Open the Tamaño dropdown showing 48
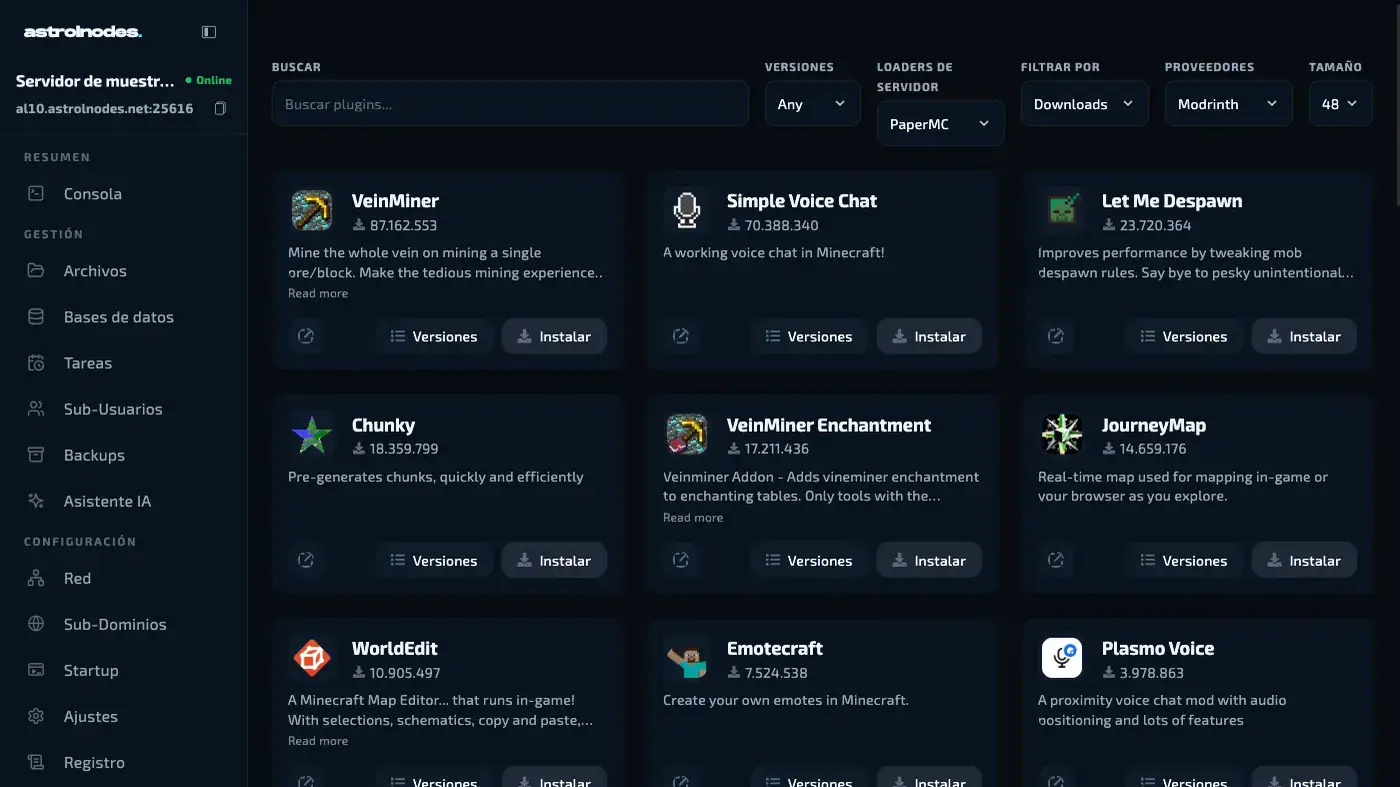The height and width of the screenshot is (787, 1400). pyautogui.click(x=1341, y=104)
